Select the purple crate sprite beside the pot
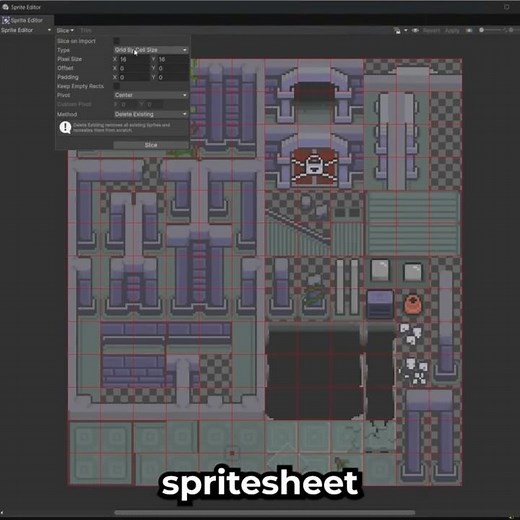Image resolution: width=520 pixels, height=520 pixels. [x=380, y=304]
